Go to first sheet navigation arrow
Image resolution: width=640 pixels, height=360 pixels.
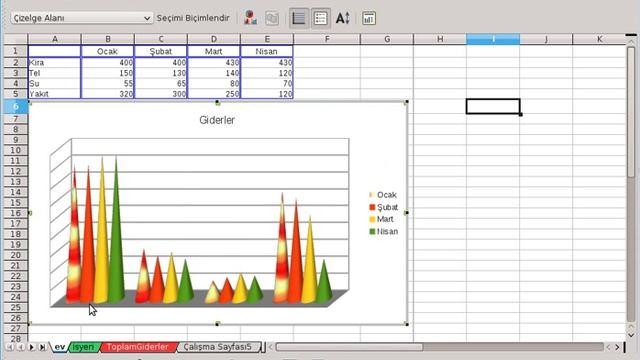tap(10, 347)
